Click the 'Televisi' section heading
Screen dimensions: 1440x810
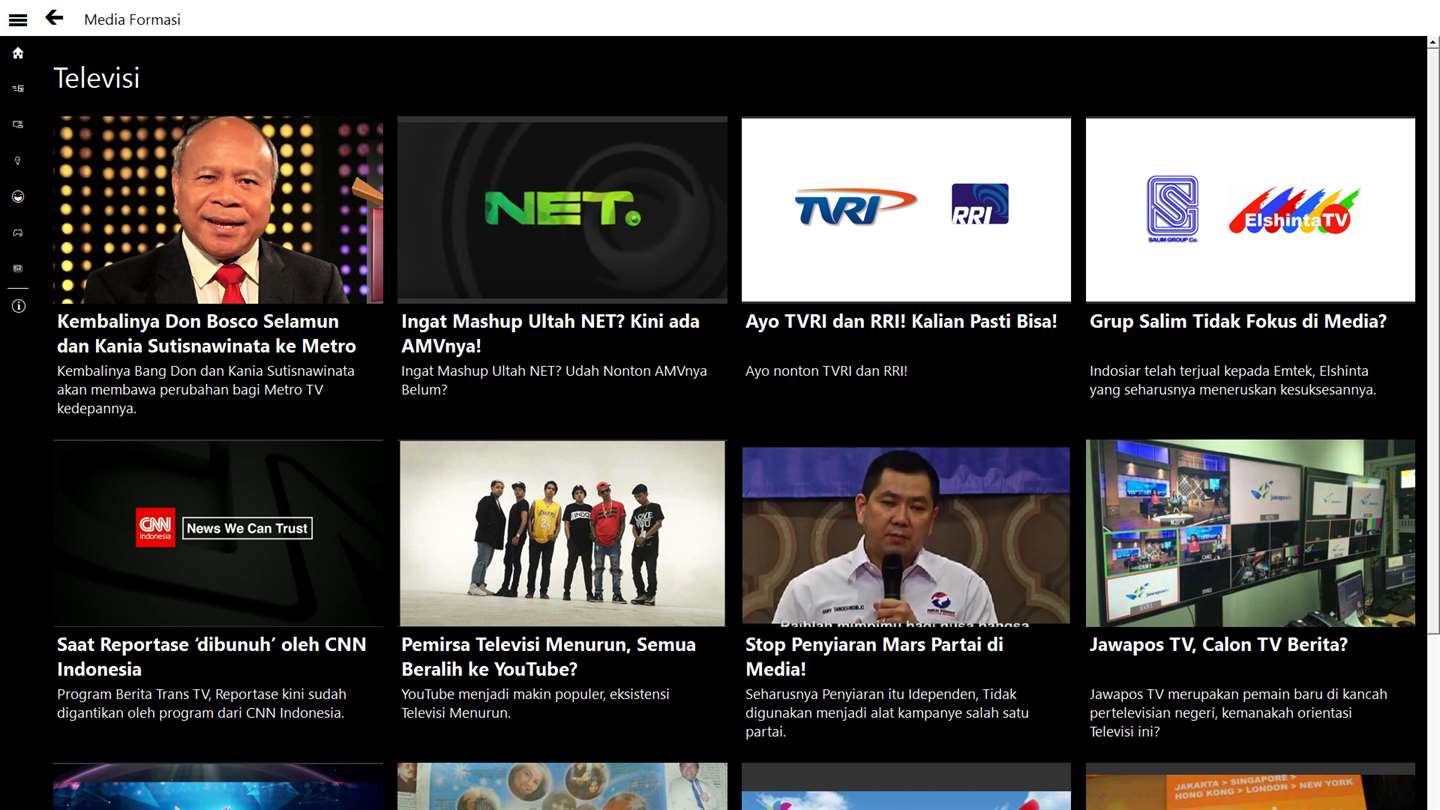97,78
